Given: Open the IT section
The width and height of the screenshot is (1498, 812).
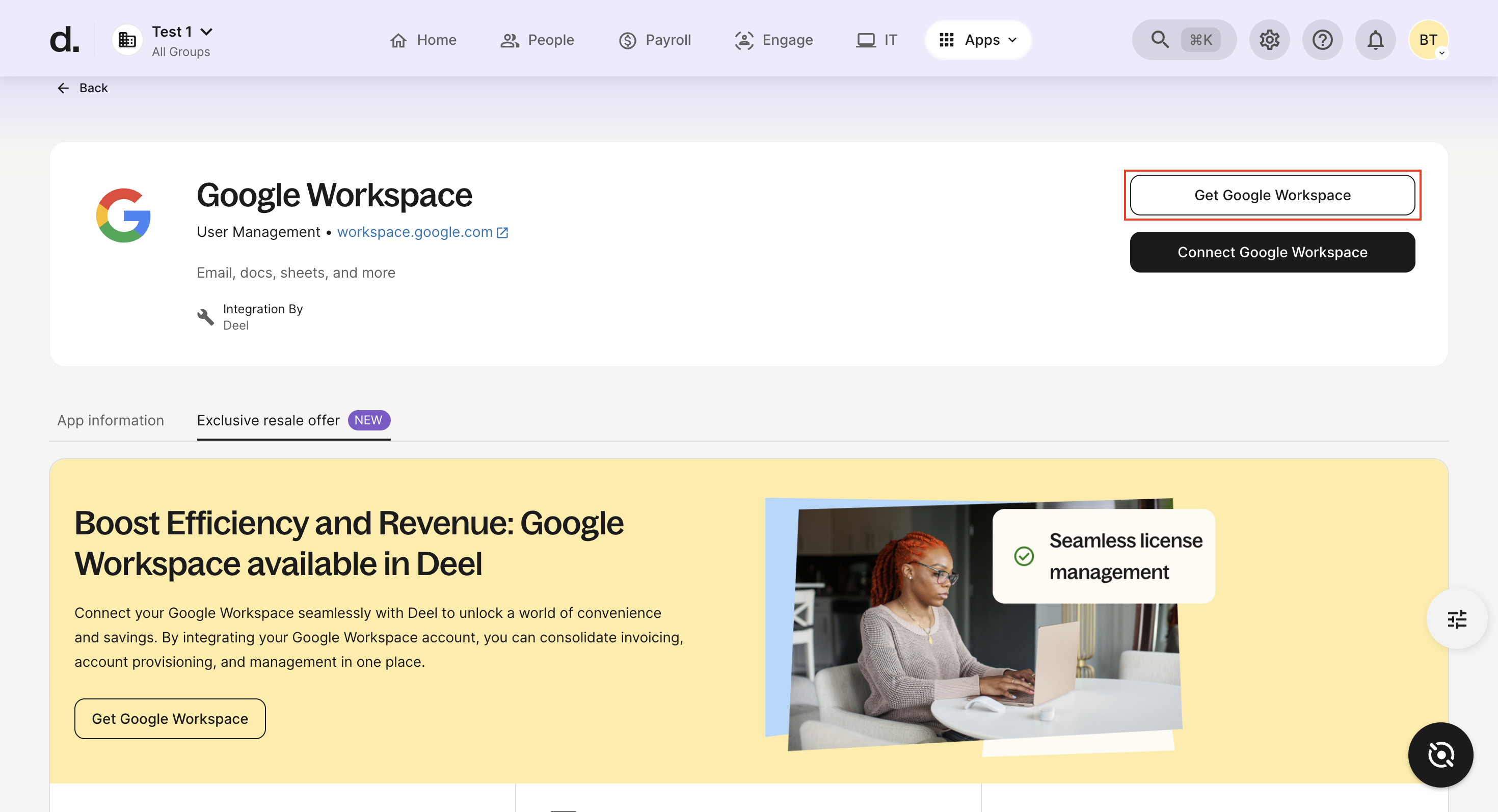Looking at the screenshot, I should 876,40.
